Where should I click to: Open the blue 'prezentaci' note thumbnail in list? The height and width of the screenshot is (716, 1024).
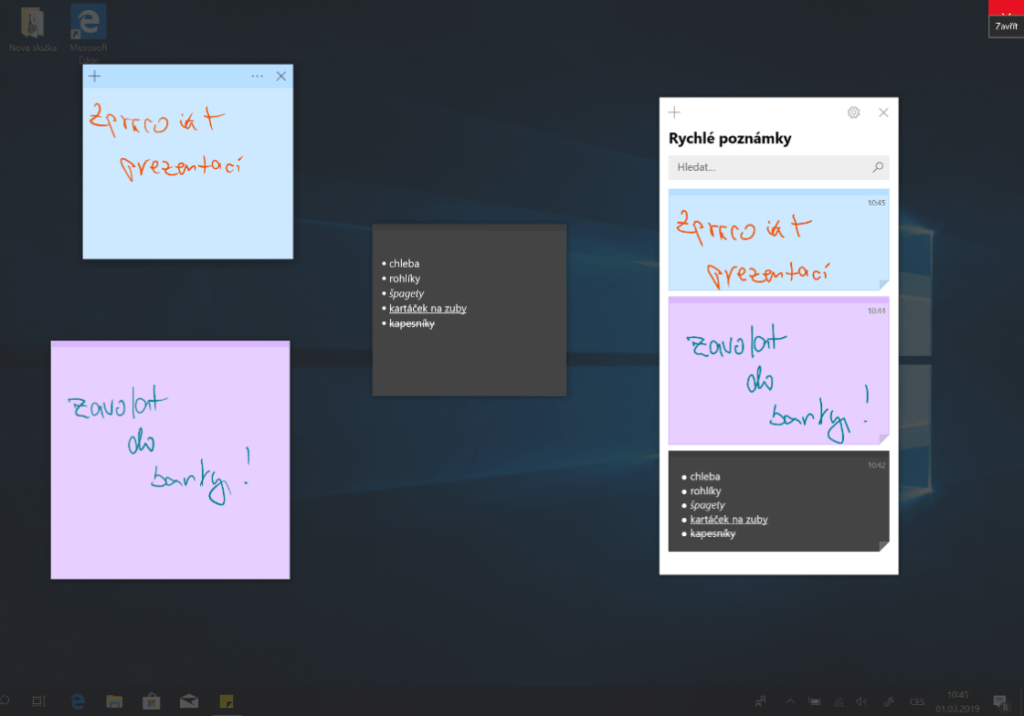pos(778,240)
